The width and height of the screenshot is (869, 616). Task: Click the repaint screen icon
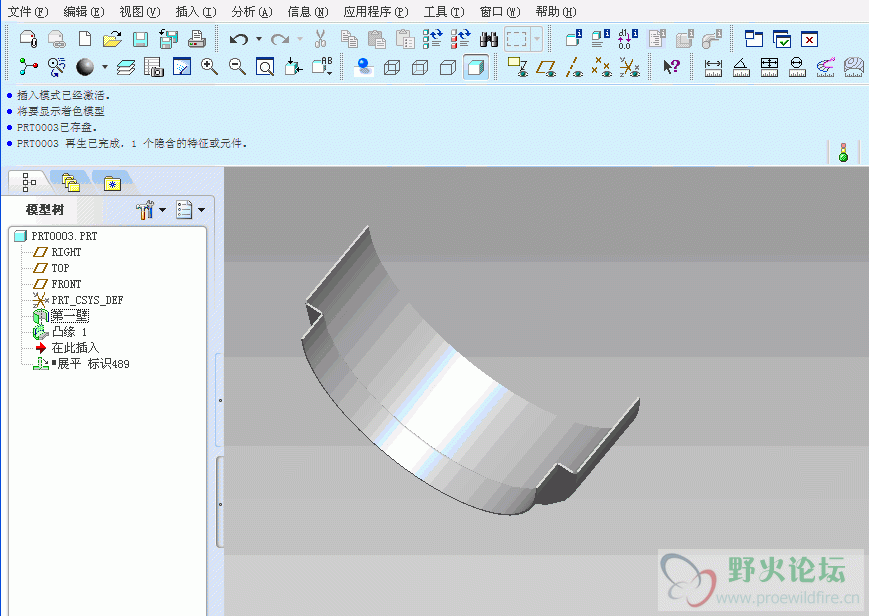point(182,67)
